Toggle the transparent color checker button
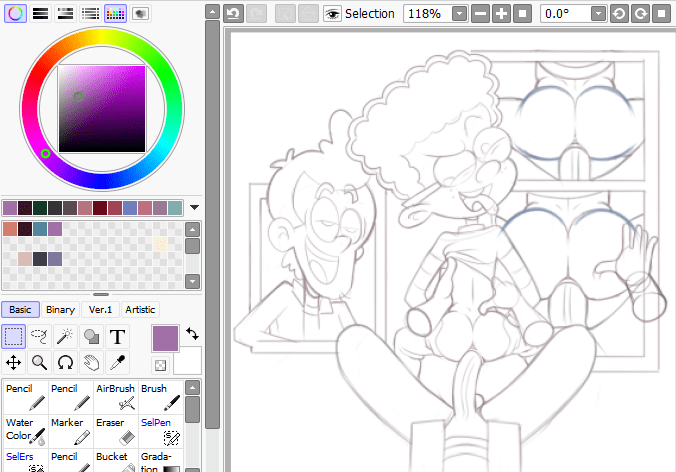 pos(160,366)
